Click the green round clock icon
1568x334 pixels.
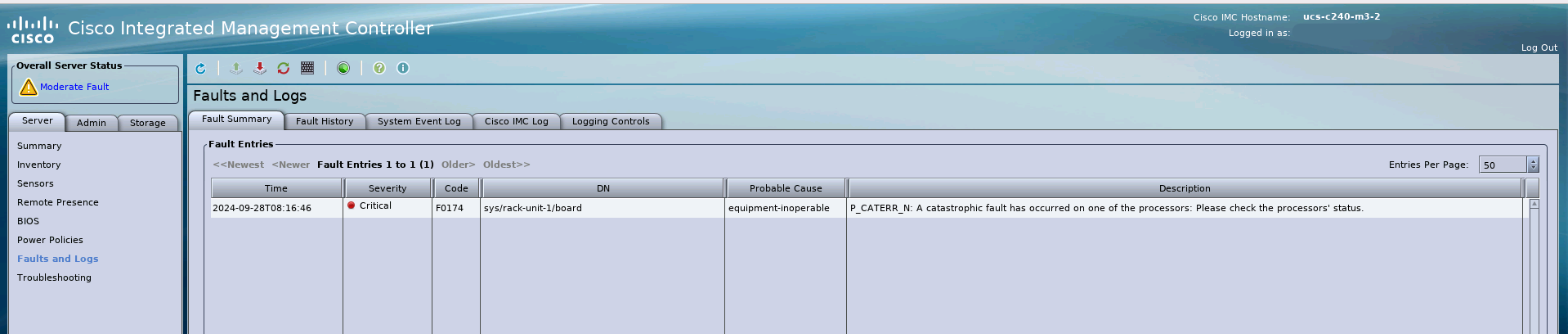(x=343, y=69)
